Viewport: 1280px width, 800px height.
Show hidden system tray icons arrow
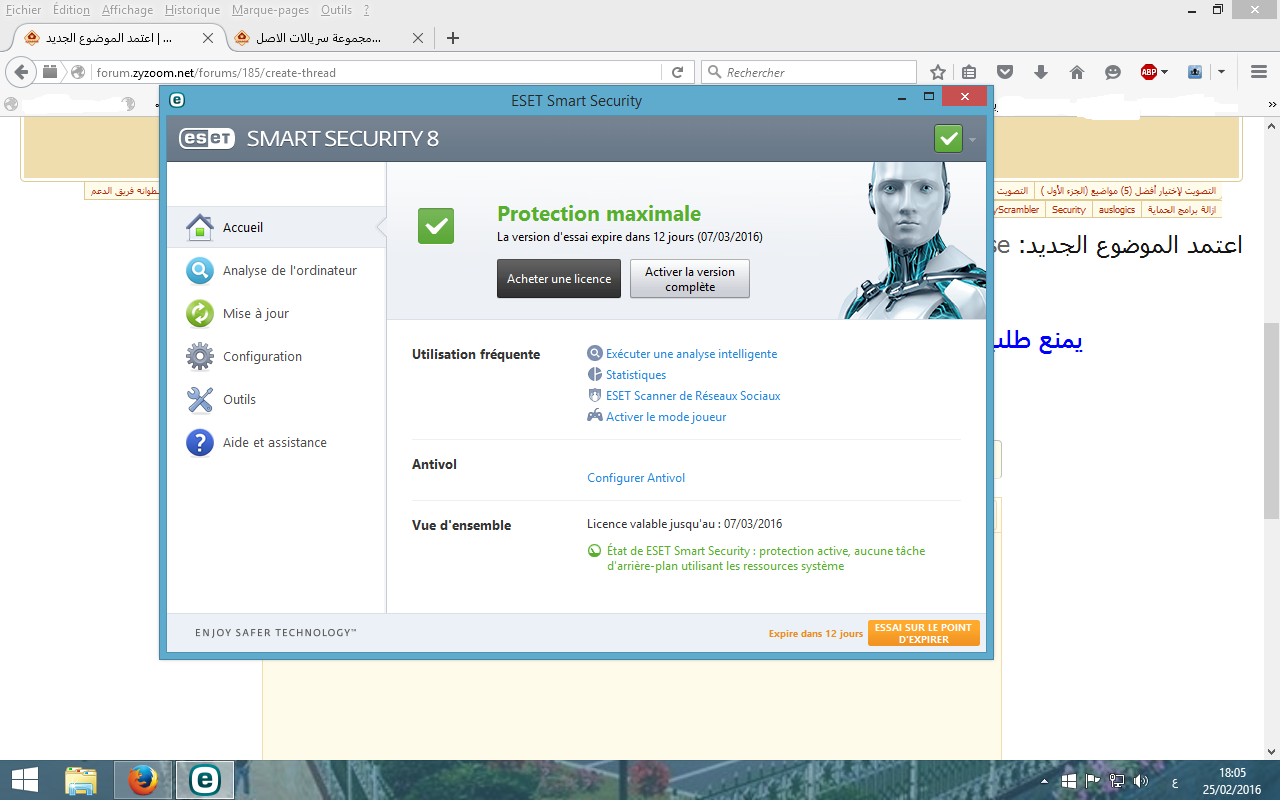point(1045,780)
